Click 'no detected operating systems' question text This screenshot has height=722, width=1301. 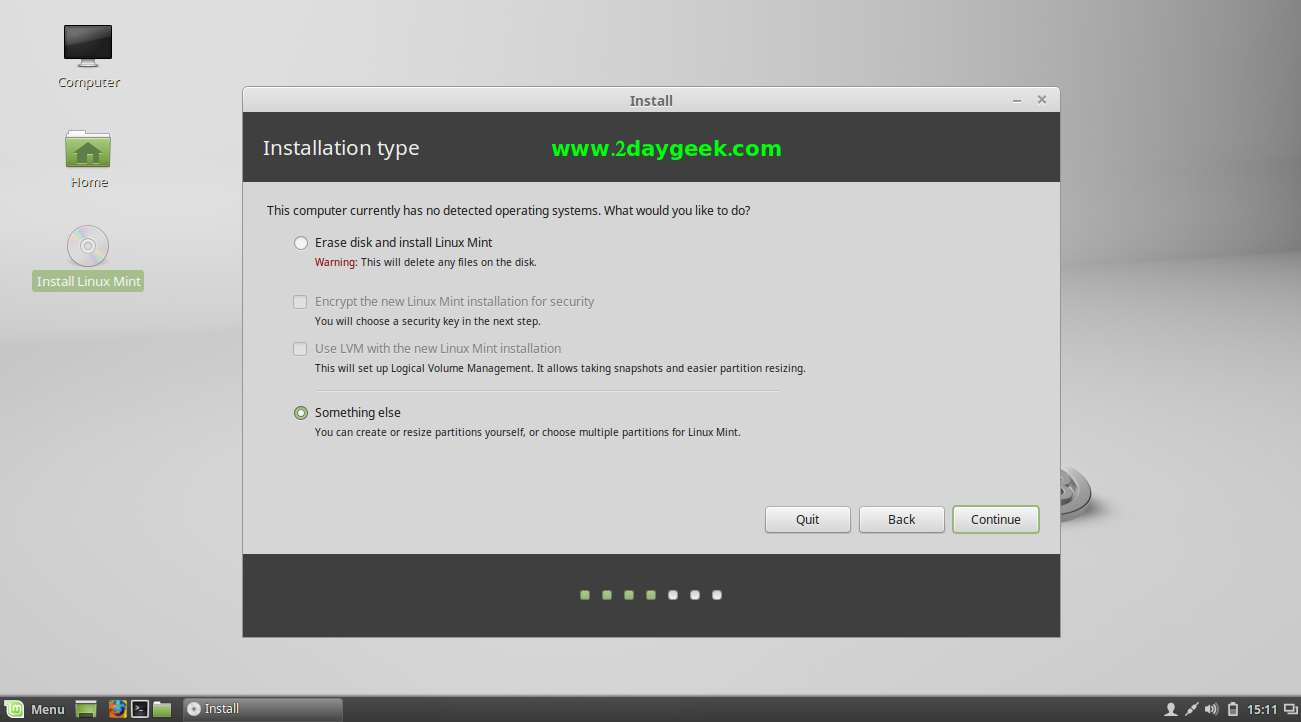[509, 211]
